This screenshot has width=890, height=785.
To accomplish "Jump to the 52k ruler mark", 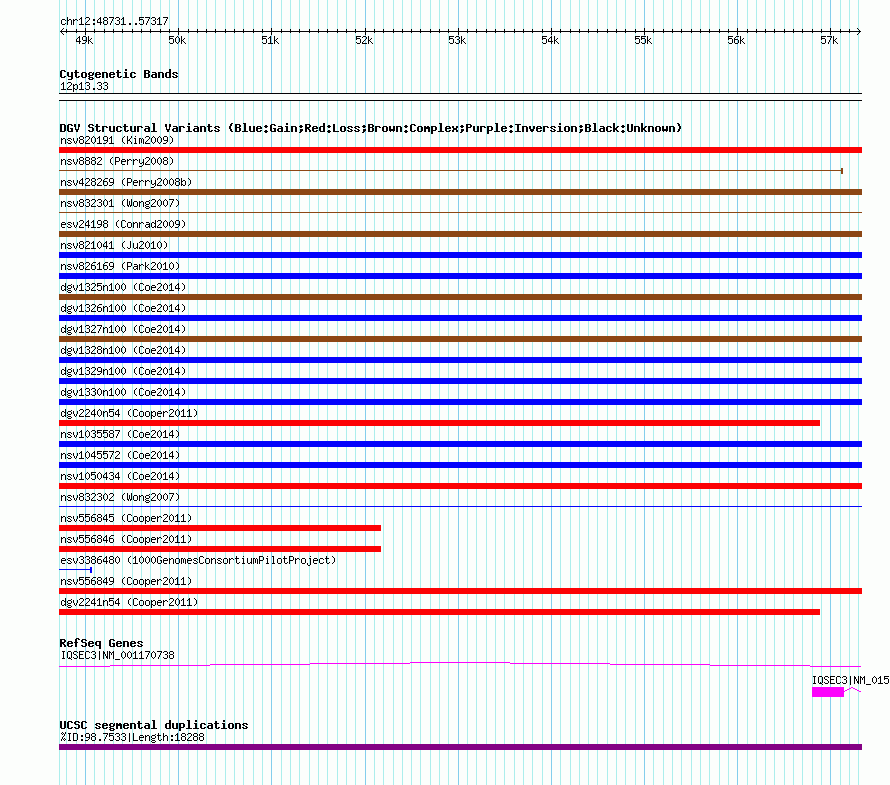I will (364, 40).
